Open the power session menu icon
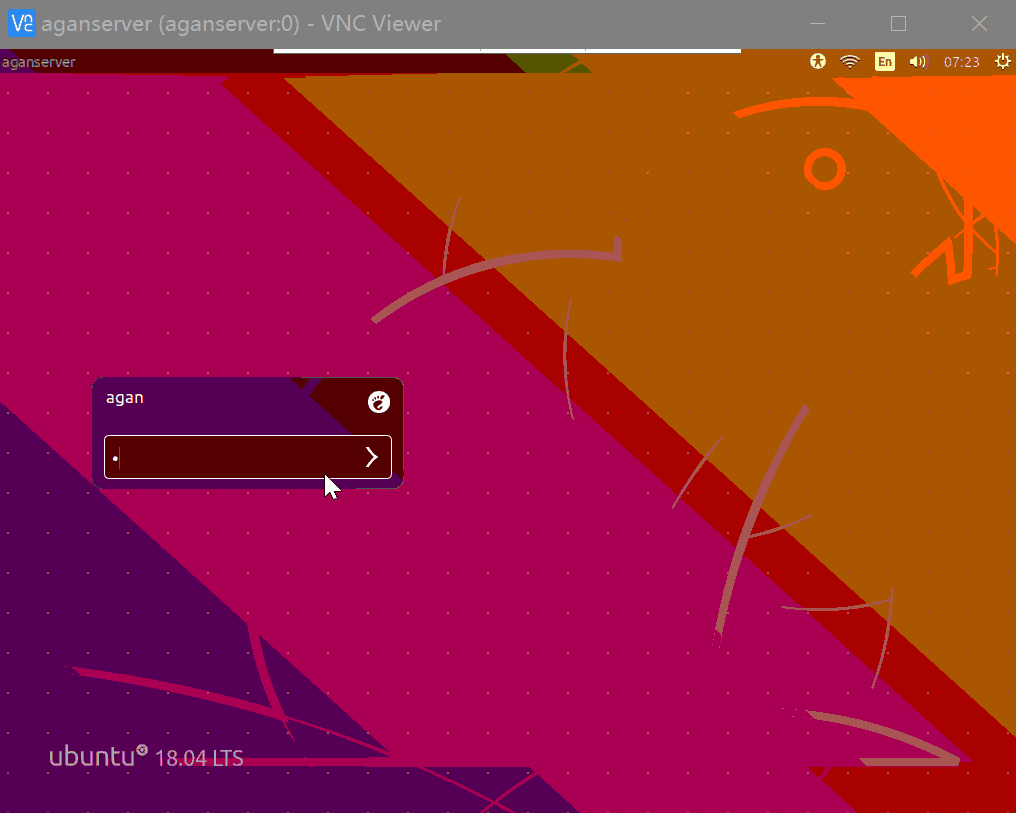This screenshot has width=1016, height=813. click(x=1002, y=62)
